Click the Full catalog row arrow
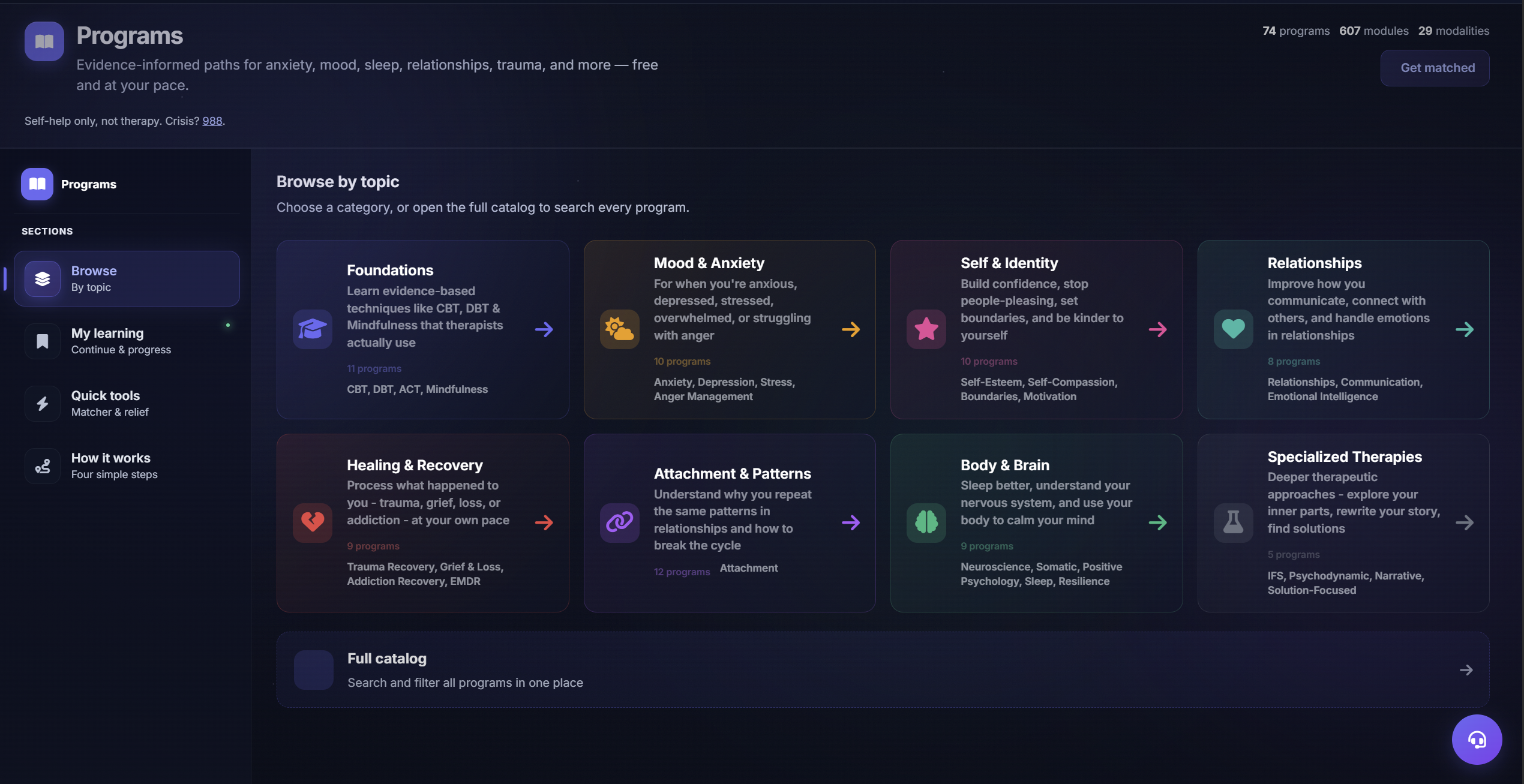 (x=1466, y=670)
